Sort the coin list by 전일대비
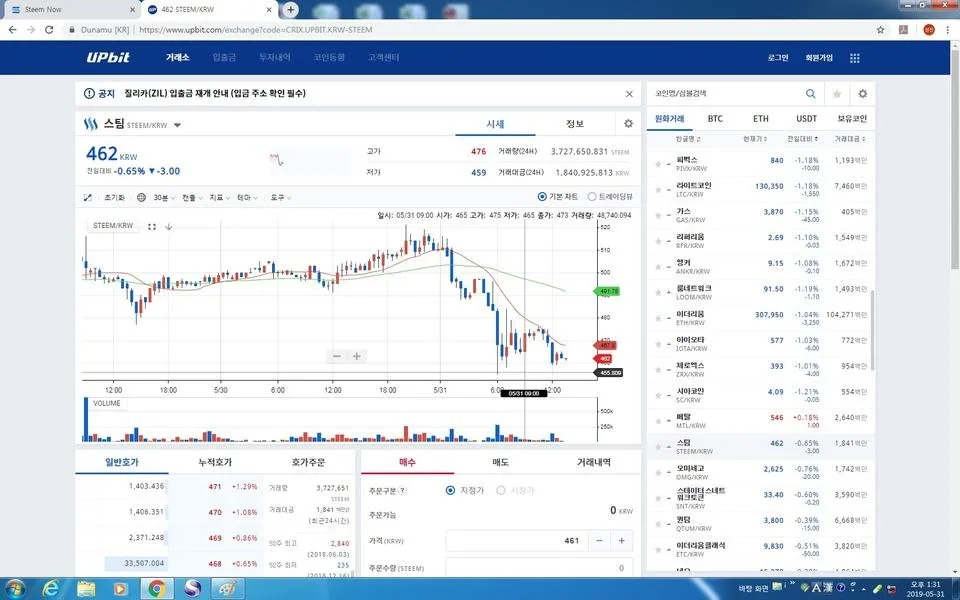 pyautogui.click(x=802, y=139)
